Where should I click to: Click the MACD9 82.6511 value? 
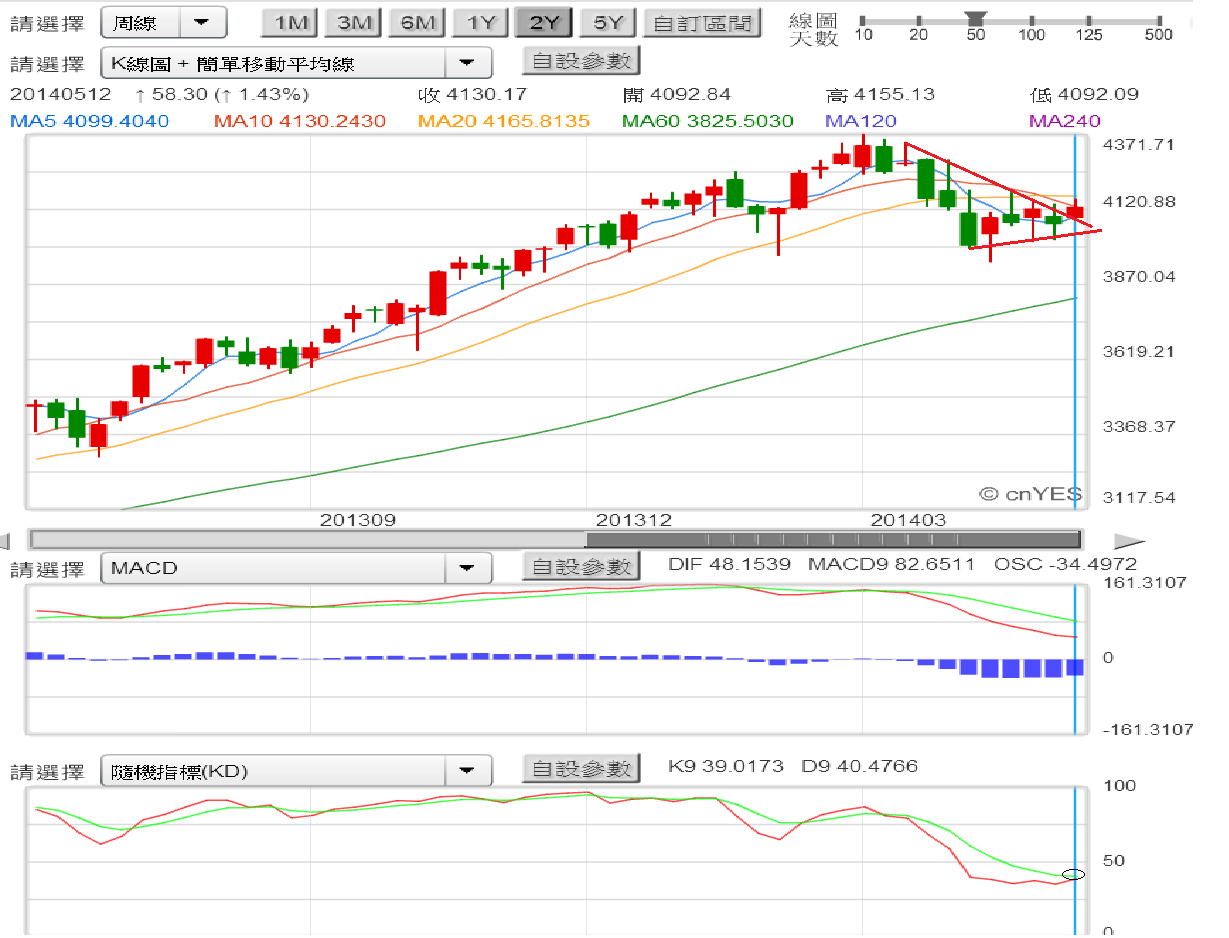[891, 564]
